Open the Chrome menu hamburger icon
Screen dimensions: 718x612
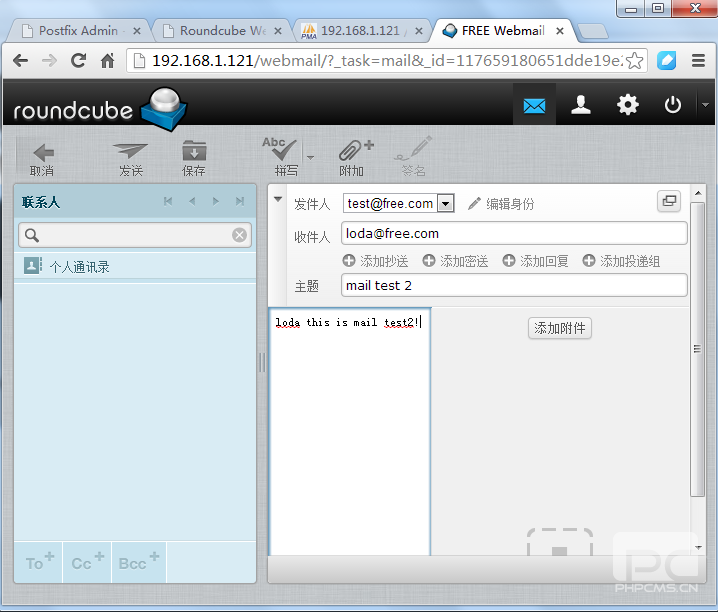(x=698, y=60)
